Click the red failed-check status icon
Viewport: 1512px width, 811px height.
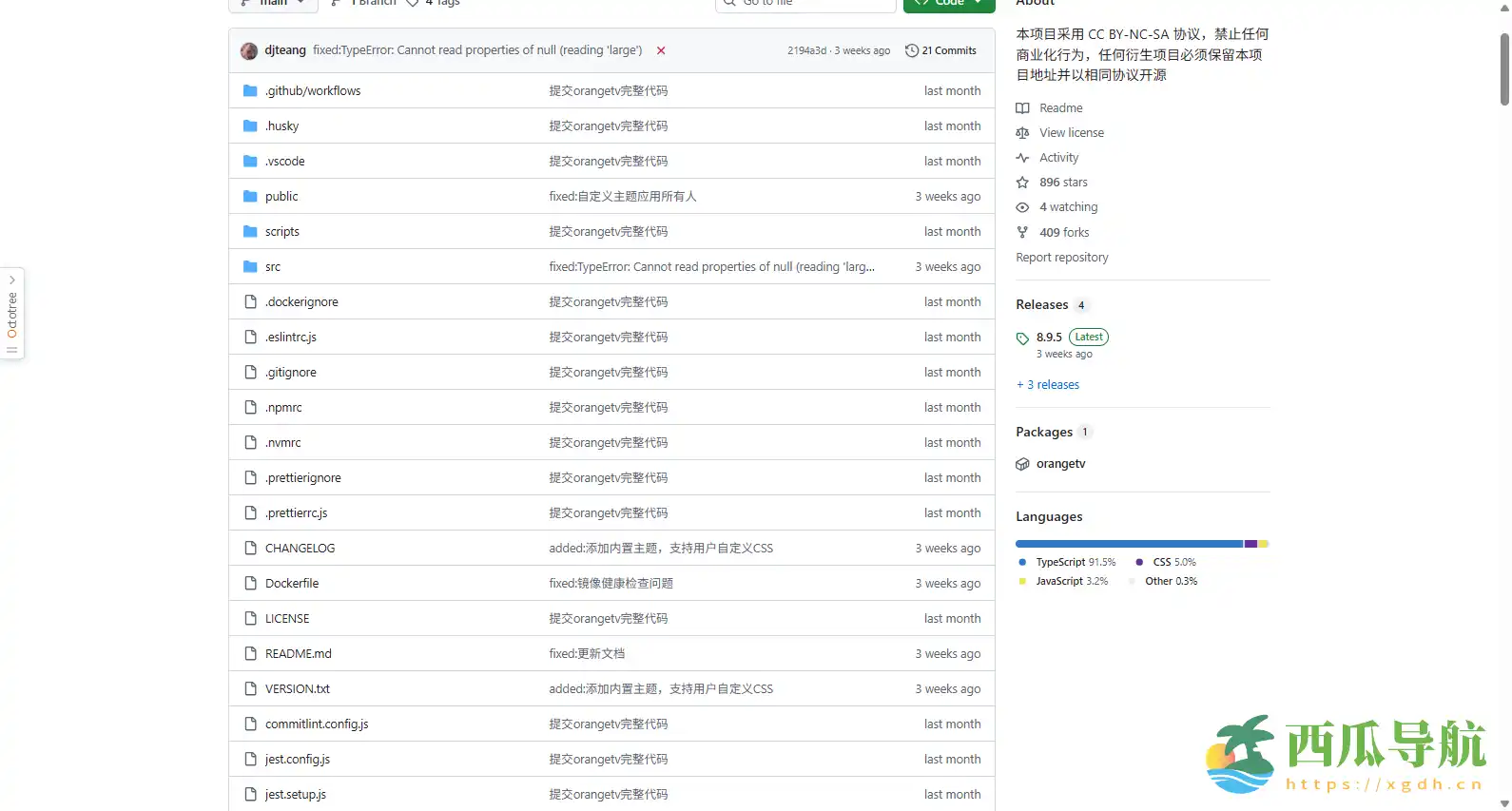coord(661,50)
